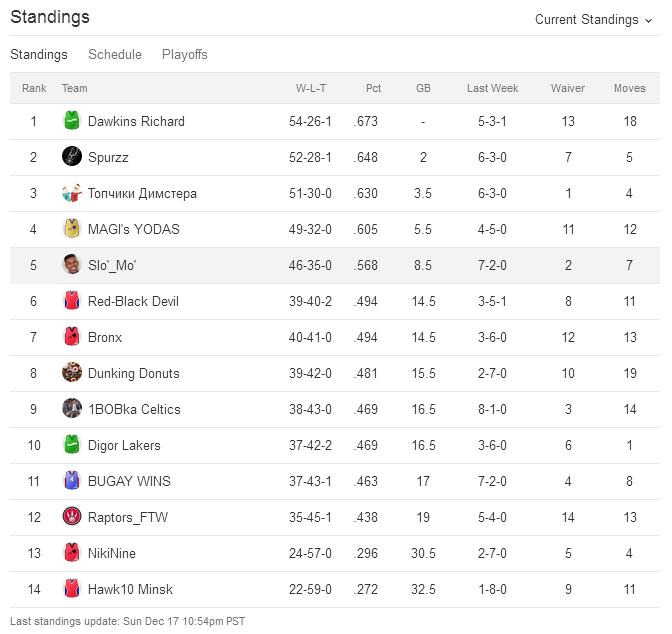Open the Current Standings dropdown
Viewport: 672px width, 634px height.
[593, 20]
